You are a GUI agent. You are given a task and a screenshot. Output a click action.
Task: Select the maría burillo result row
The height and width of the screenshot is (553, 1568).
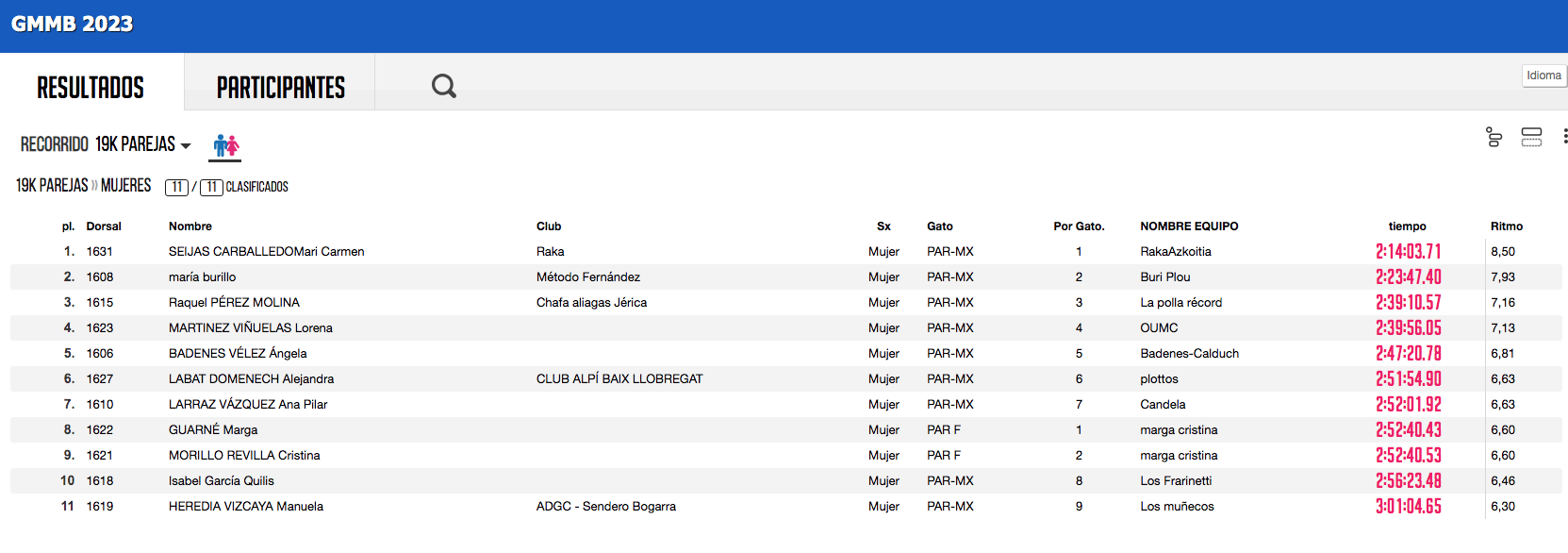point(202,277)
